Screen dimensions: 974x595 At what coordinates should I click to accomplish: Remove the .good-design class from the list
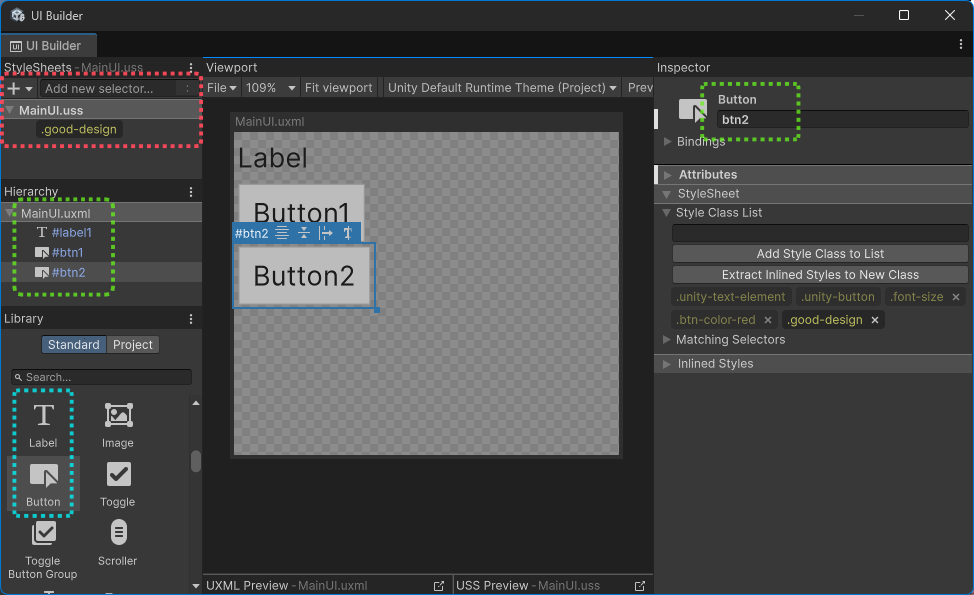pos(875,320)
